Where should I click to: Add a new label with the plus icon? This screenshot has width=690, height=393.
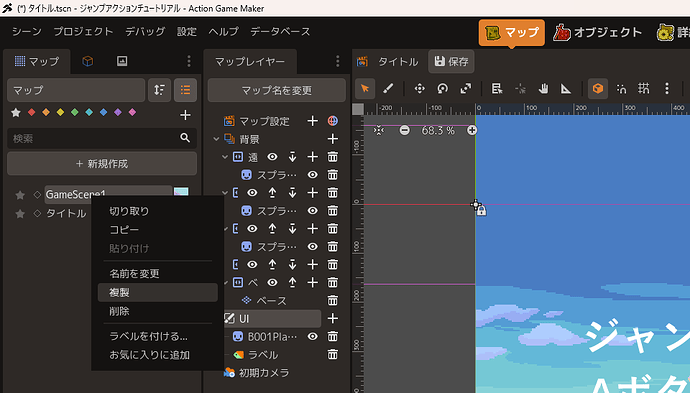pos(185,115)
